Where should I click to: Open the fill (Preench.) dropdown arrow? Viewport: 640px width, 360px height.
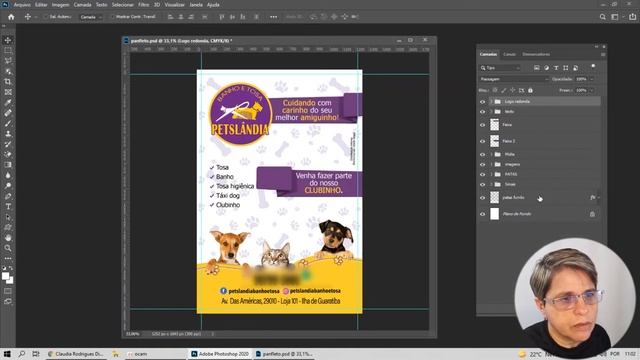click(x=592, y=90)
